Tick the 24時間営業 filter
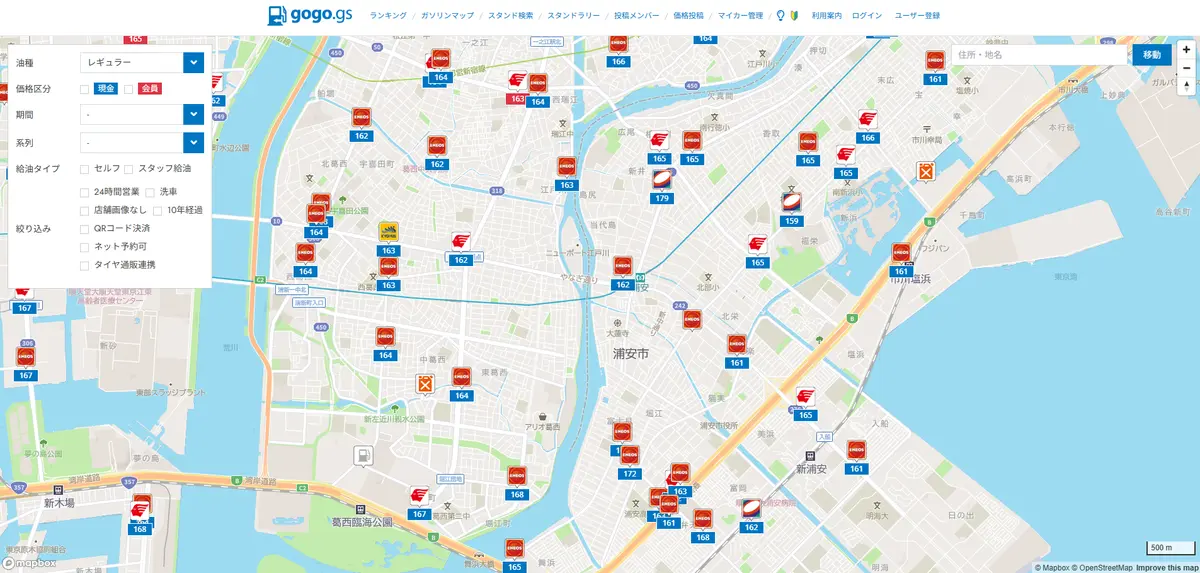1200x573 pixels. point(85,191)
